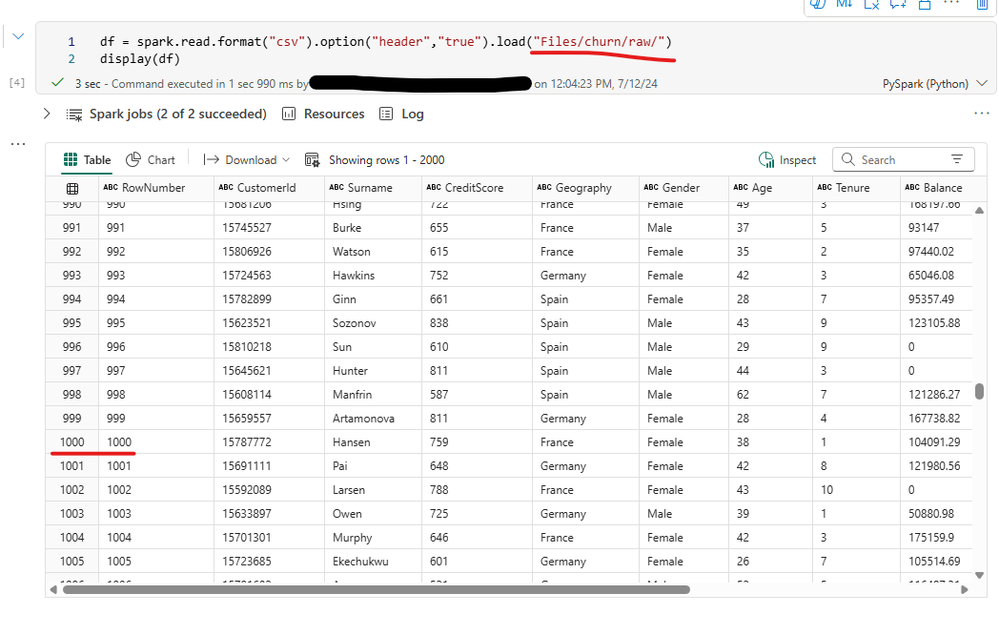
Task: Click inside the Search box
Action: pos(903,160)
